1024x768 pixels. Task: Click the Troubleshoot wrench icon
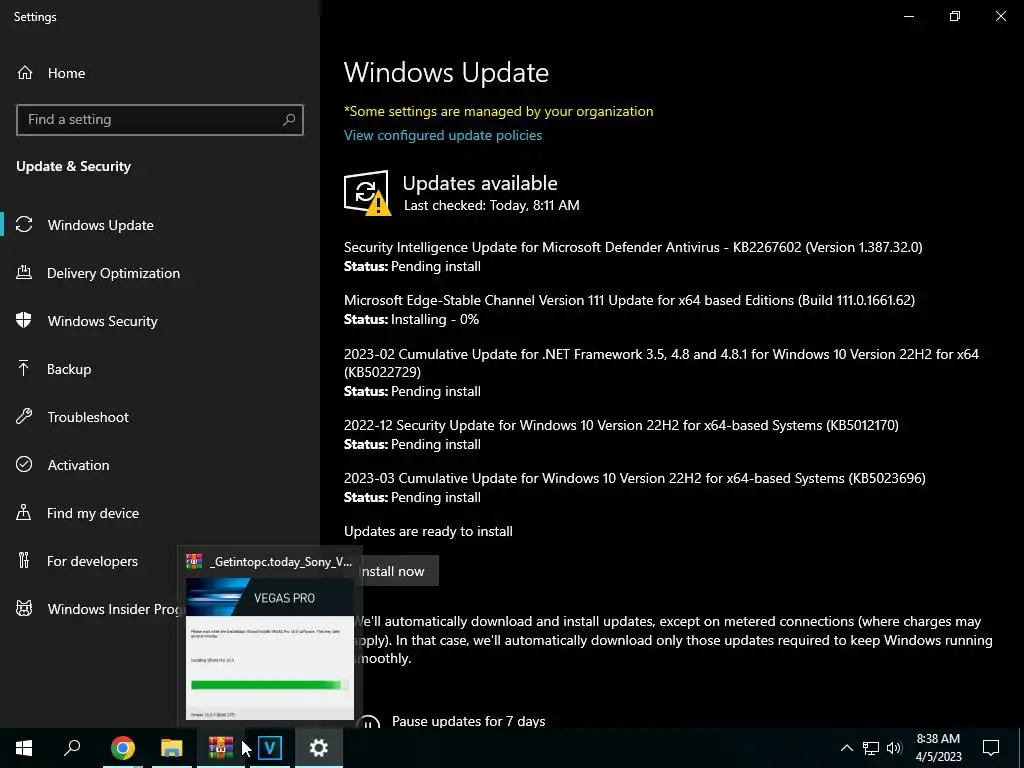[x=24, y=417]
